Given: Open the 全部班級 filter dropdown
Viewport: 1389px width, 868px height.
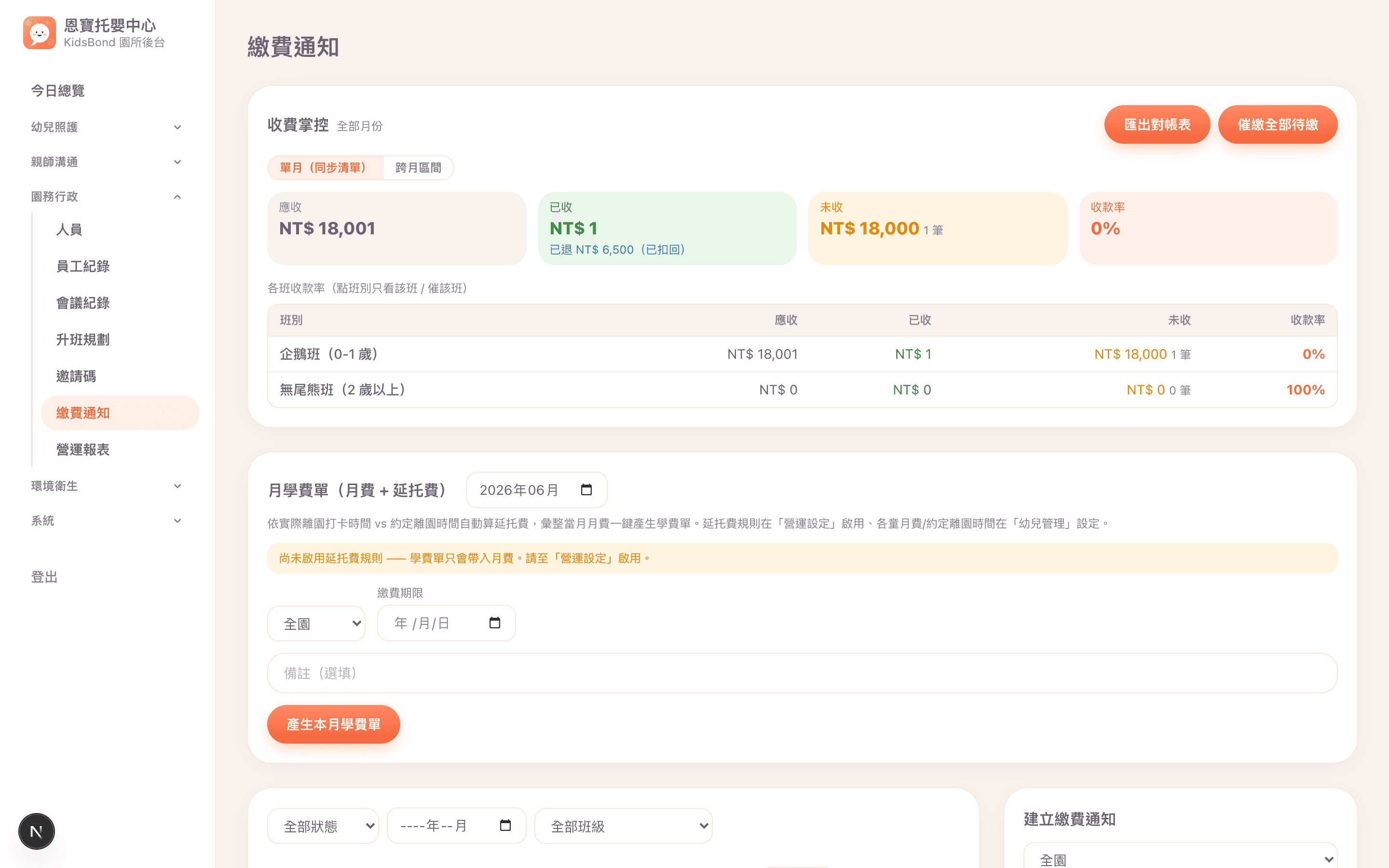Looking at the screenshot, I should click(623, 826).
